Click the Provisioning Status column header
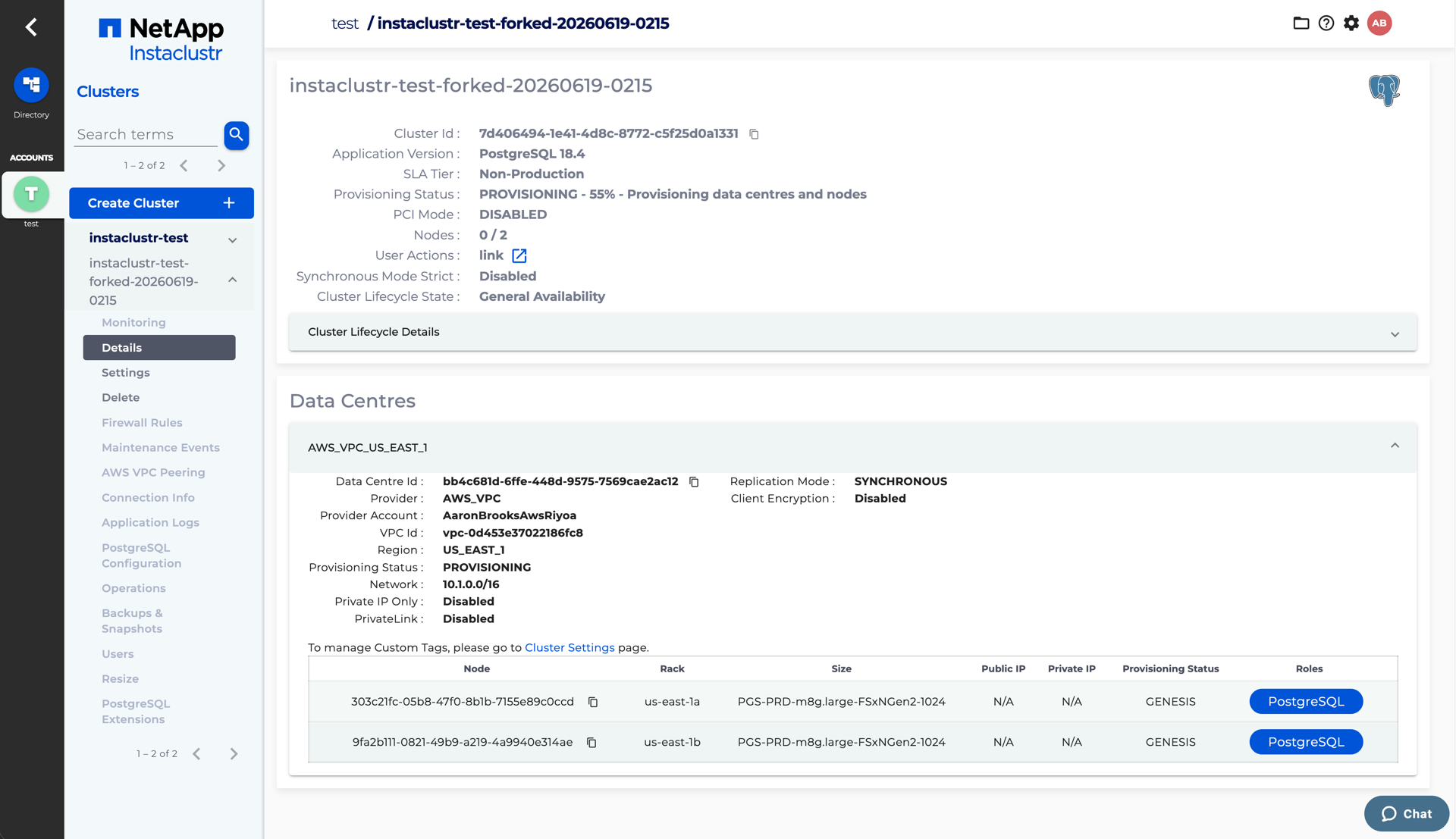1456x839 pixels. [x=1170, y=669]
